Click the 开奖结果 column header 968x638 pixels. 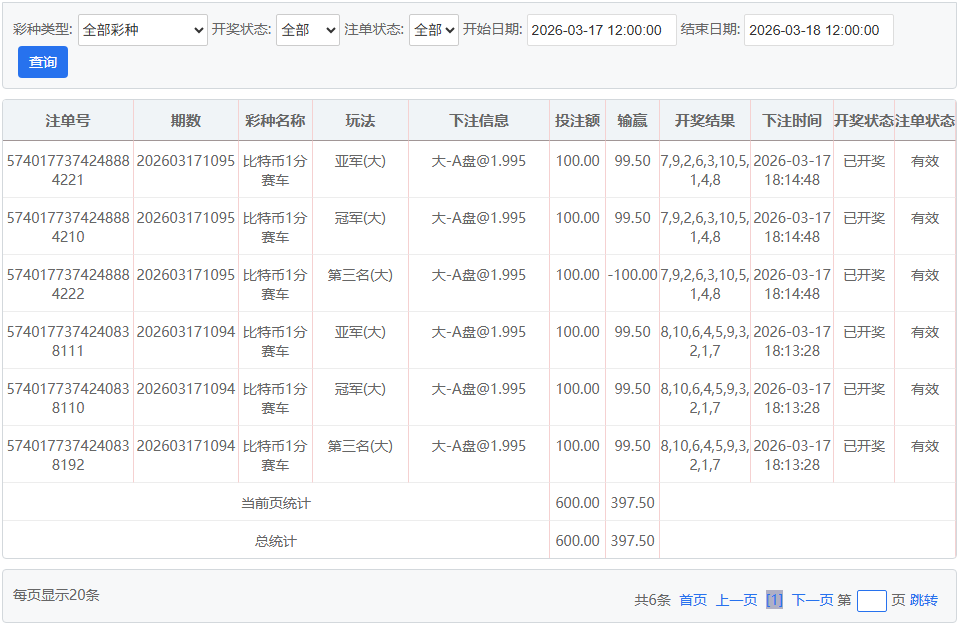click(704, 120)
